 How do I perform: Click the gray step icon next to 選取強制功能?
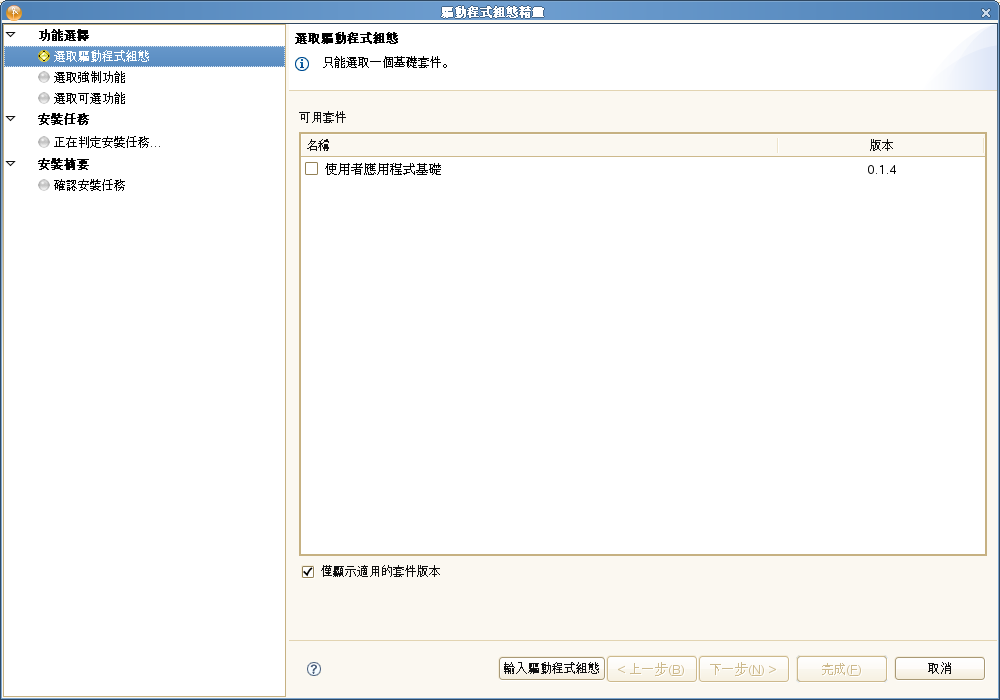pos(44,77)
